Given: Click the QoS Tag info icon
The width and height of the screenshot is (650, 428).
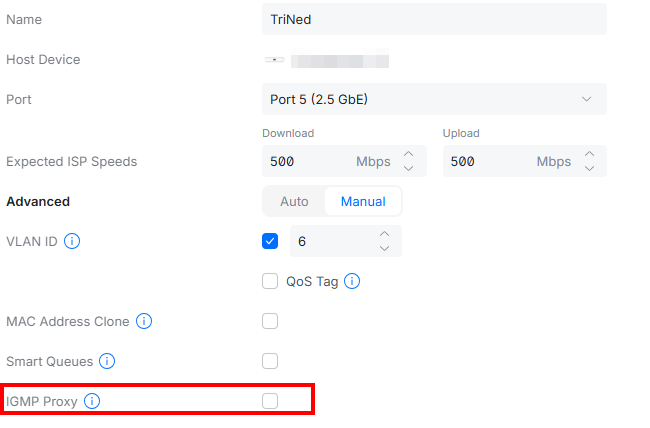Looking at the screenshot, I should (x=352, y=282).
